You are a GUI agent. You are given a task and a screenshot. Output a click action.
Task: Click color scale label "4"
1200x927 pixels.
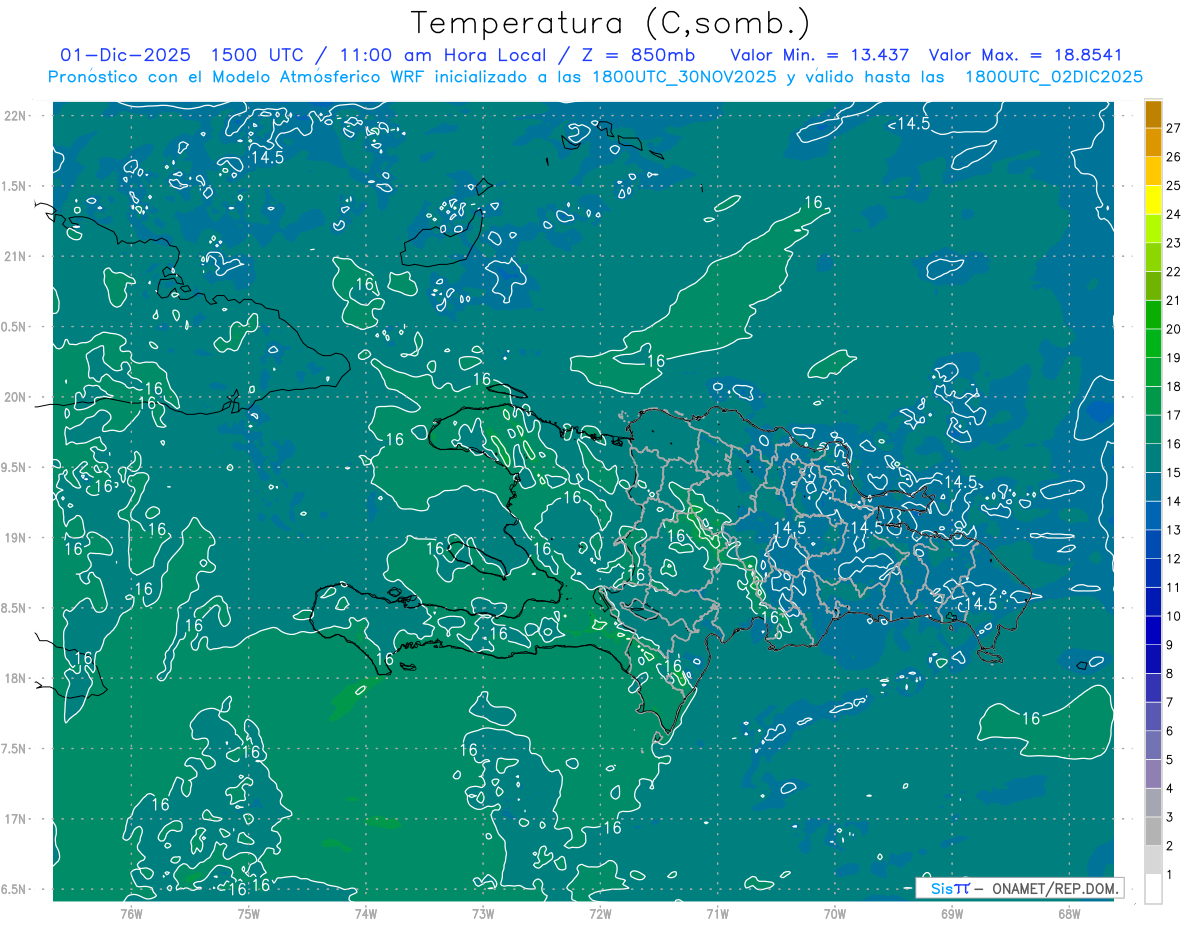(1170, 789)
